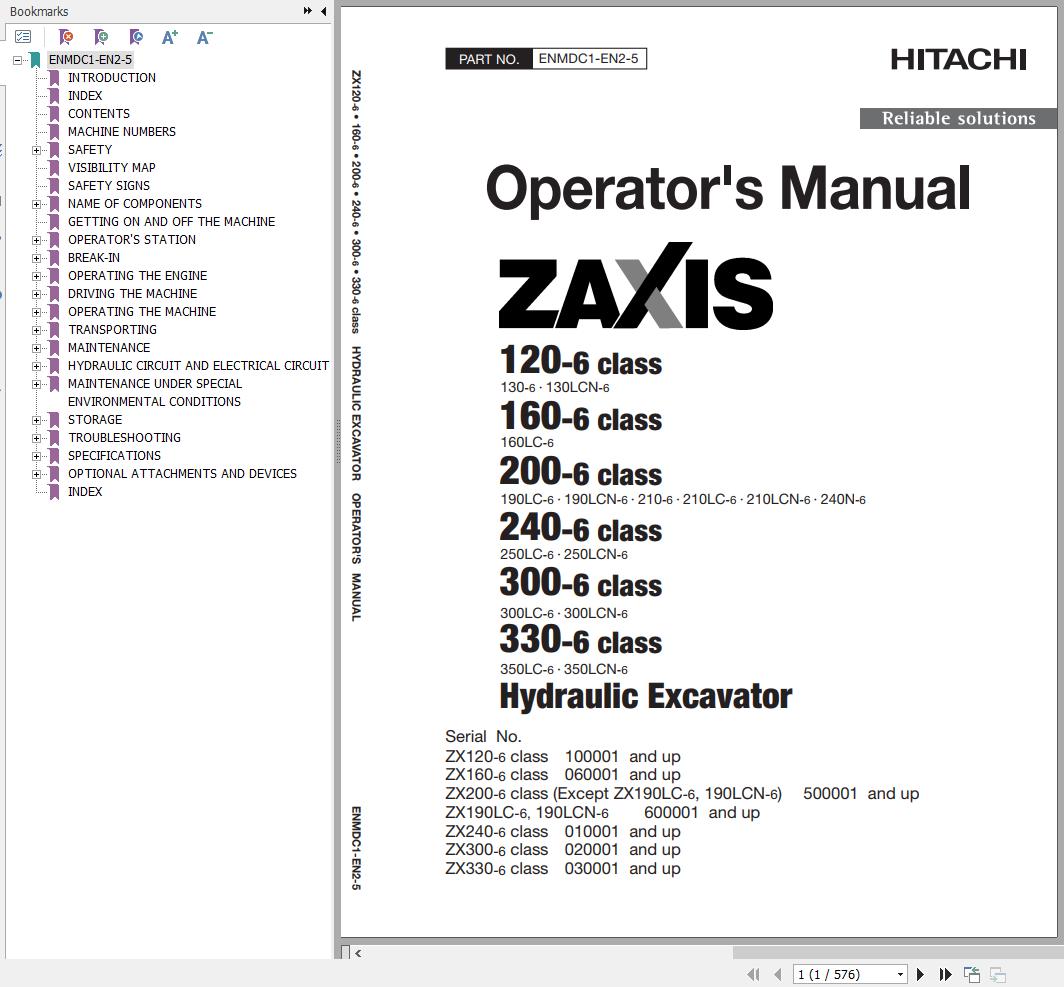
Task: Select the ENMDC1-EN2-5 root bookmark
Action: tap(90, 60)
